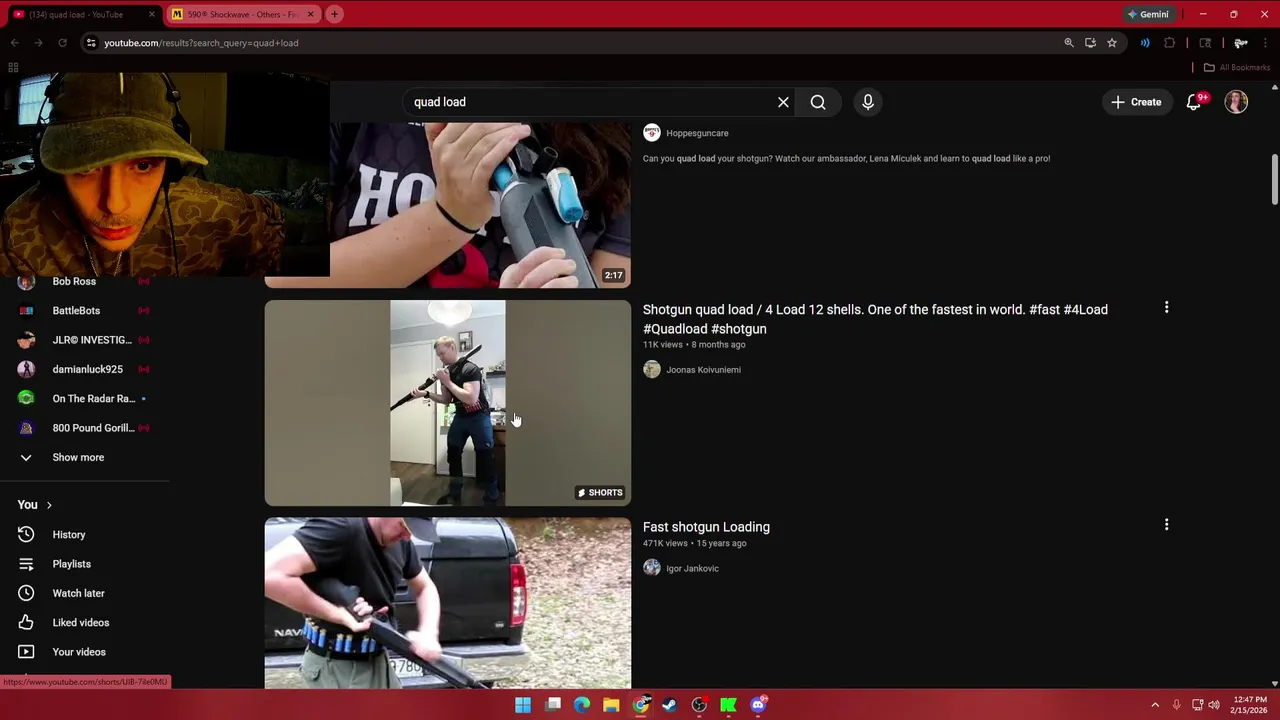This screenshot has height=720, width=1280.
Task: Open the Hoppesguncare 2:17 video thumbnail
Action: click(480, 205)
